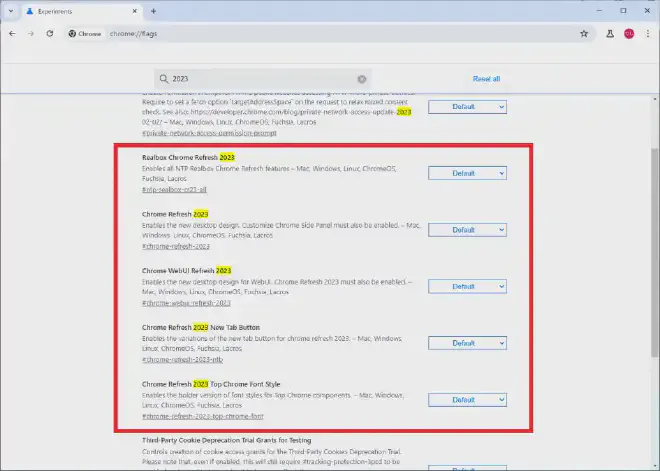Minimize the Chrome window

tap(599, 11)
